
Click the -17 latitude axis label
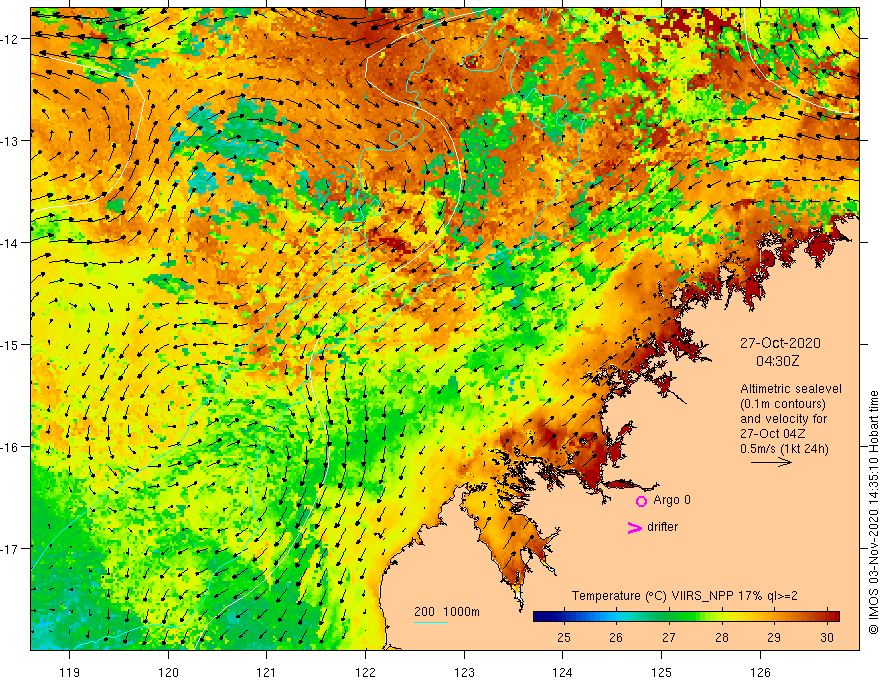tap(11, 549)
